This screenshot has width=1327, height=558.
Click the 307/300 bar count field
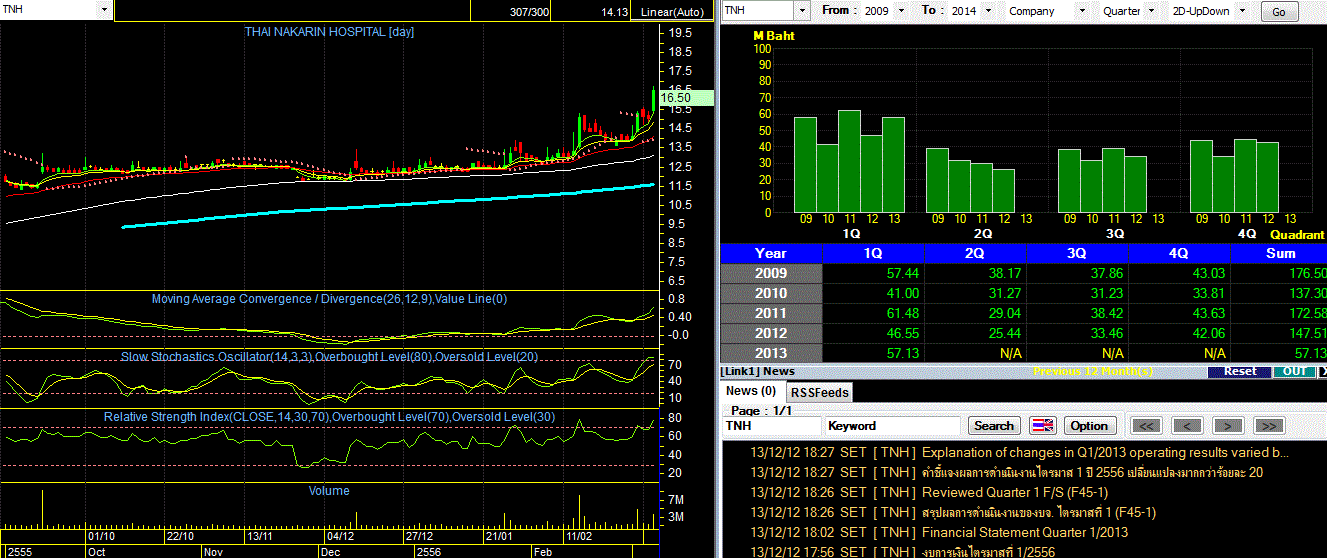529,11
